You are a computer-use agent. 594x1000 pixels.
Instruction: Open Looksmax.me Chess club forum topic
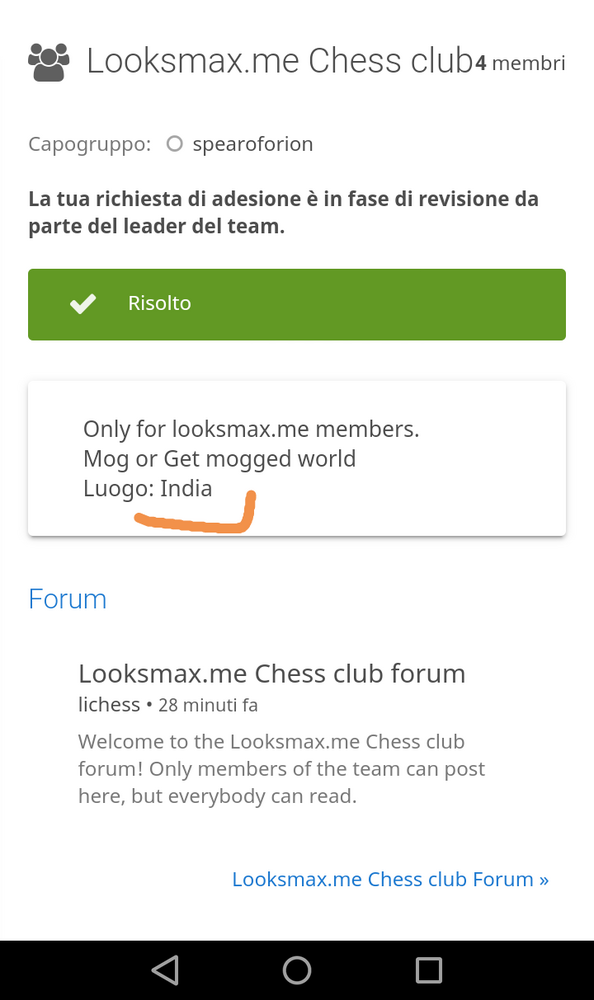coord(272,673)
